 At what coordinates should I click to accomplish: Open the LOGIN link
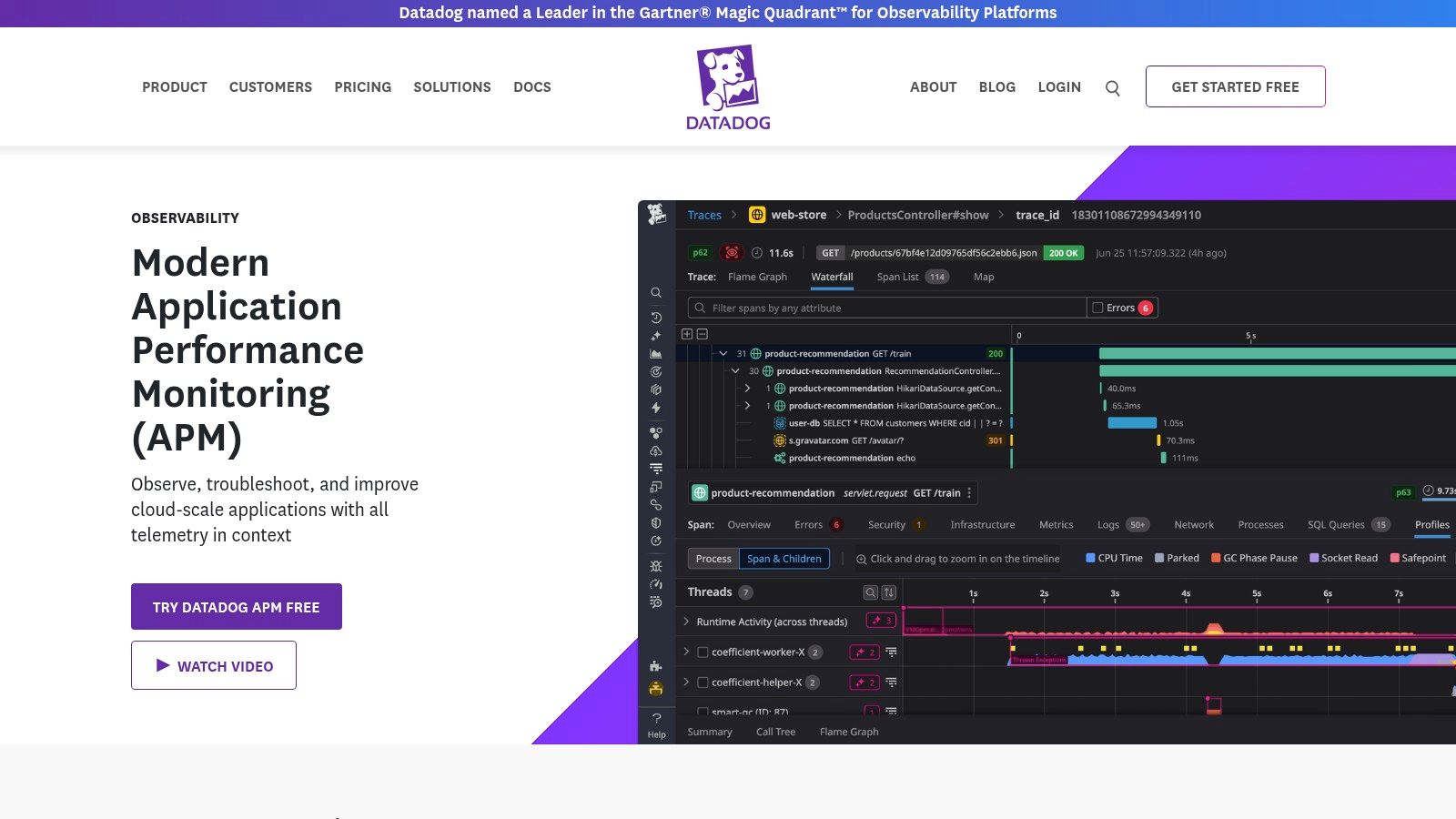1059,87
